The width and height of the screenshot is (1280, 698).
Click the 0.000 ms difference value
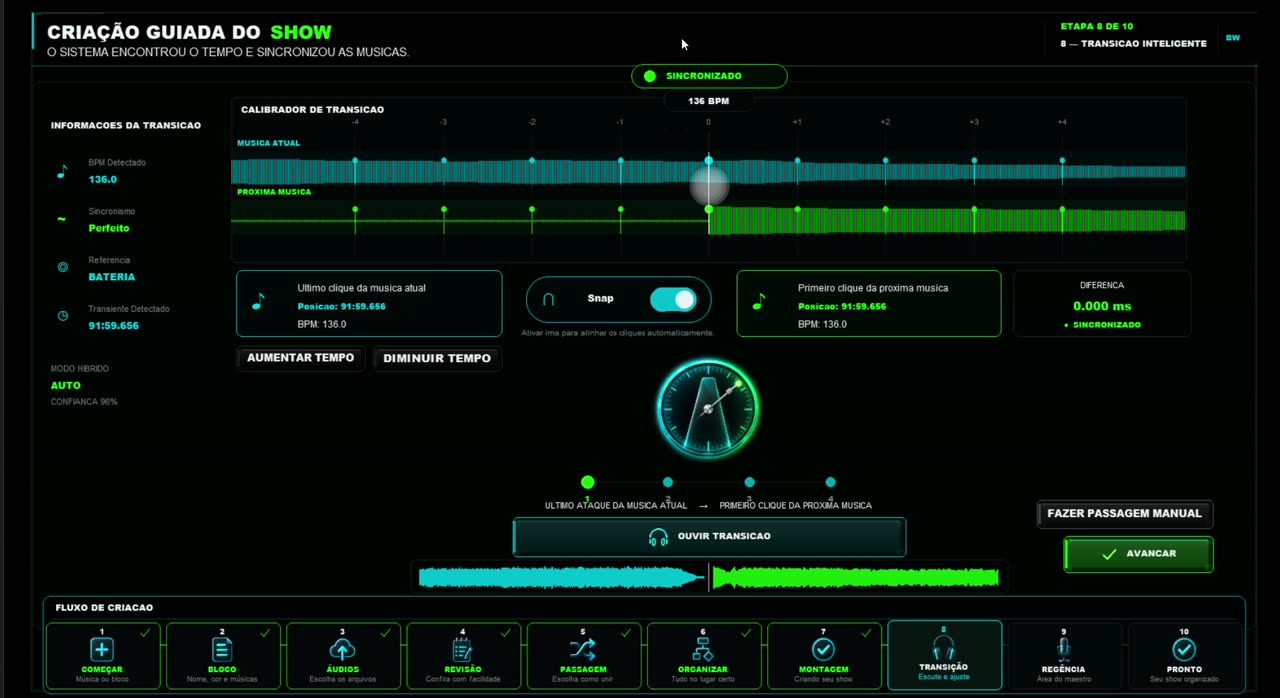(1102, 306)
